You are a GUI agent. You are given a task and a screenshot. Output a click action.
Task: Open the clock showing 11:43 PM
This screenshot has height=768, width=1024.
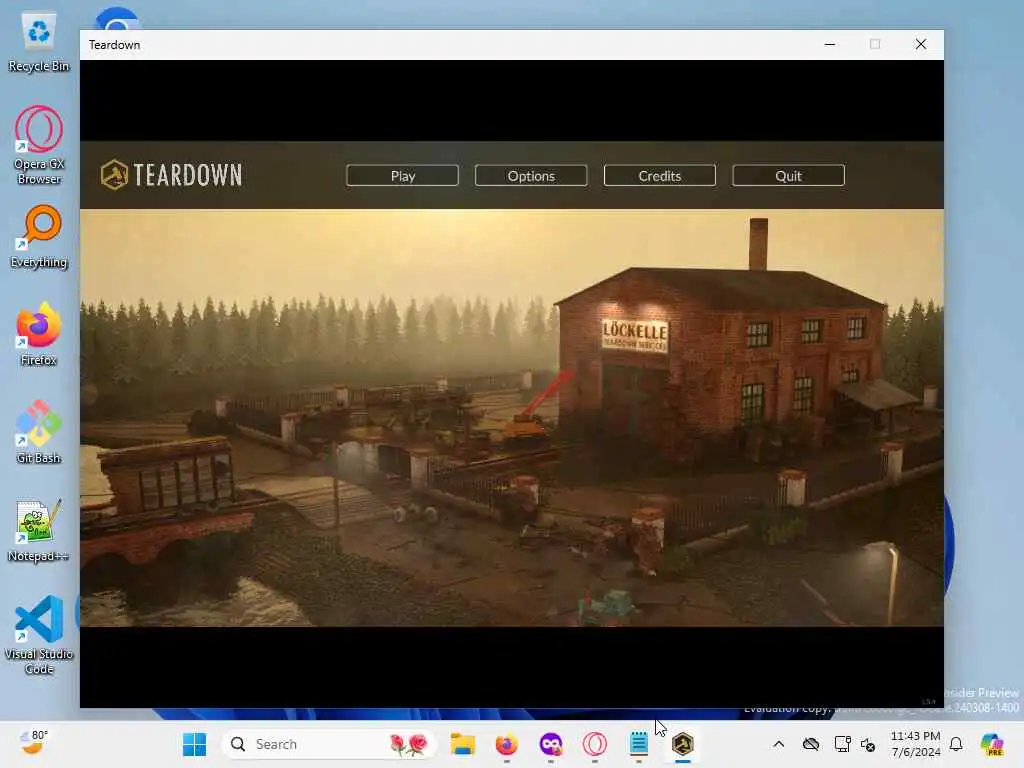pyautogui.click(x=916, y=744)
